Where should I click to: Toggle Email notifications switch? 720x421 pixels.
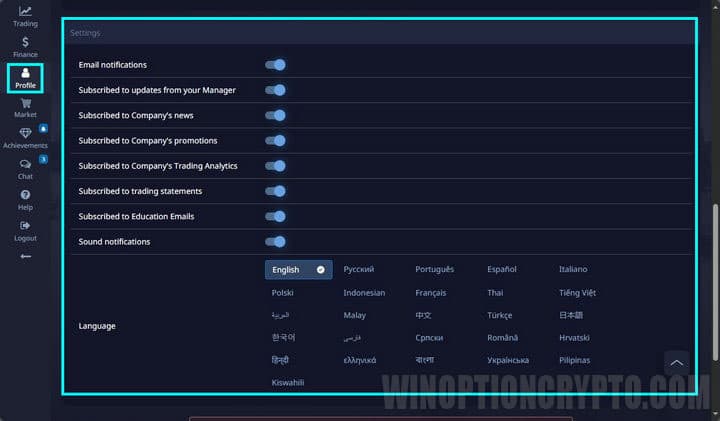276,65
